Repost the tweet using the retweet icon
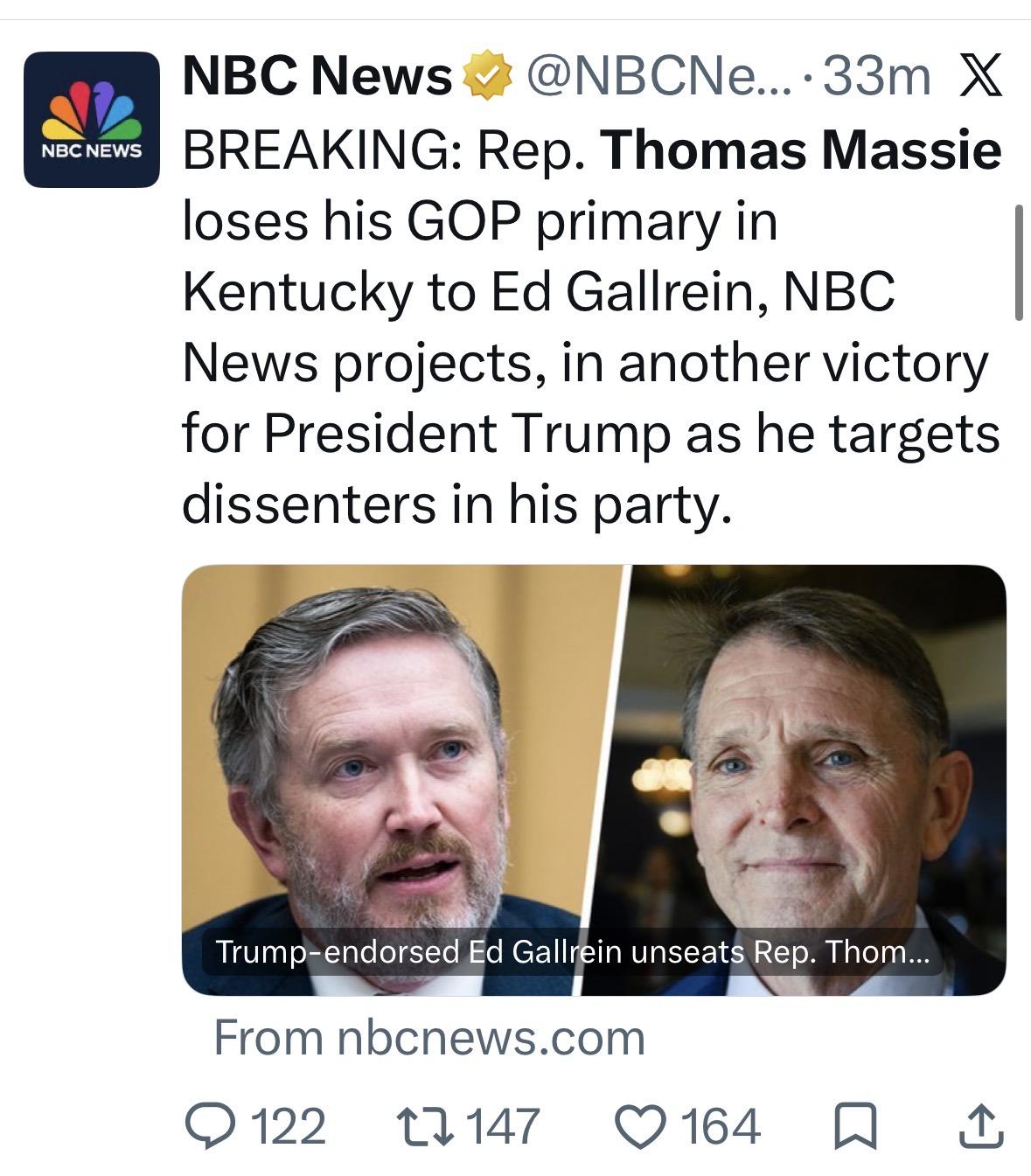This screenshot has height=1176, width=1031. [424, 1126]
